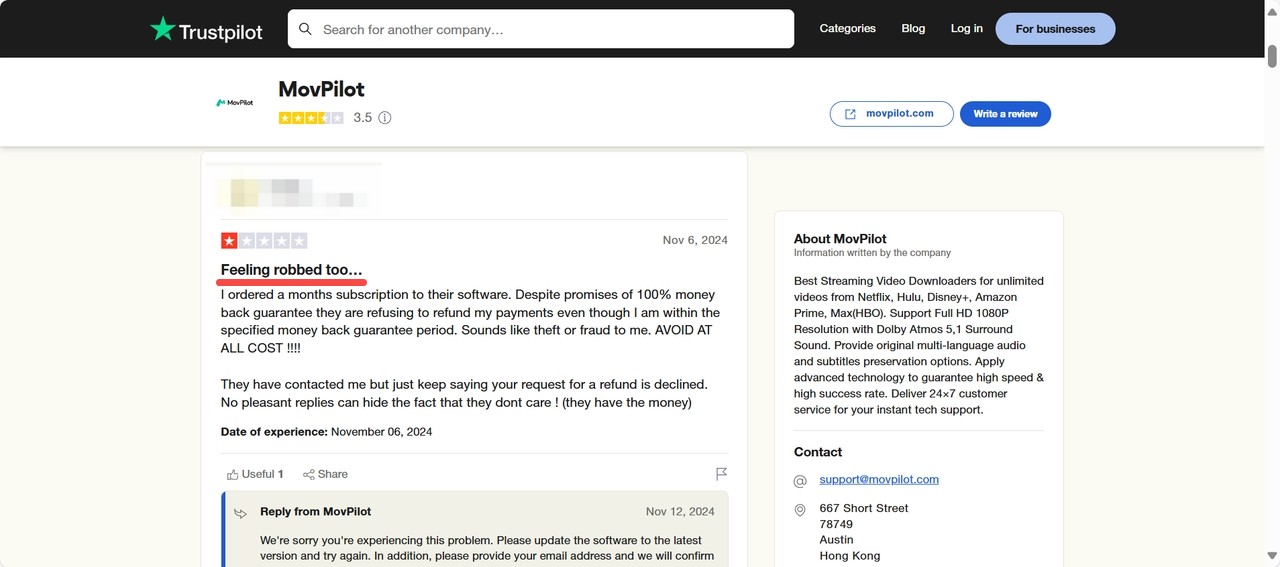Flag the review with the flag icon
1280x567 pixels.
[x=721, y=474]
